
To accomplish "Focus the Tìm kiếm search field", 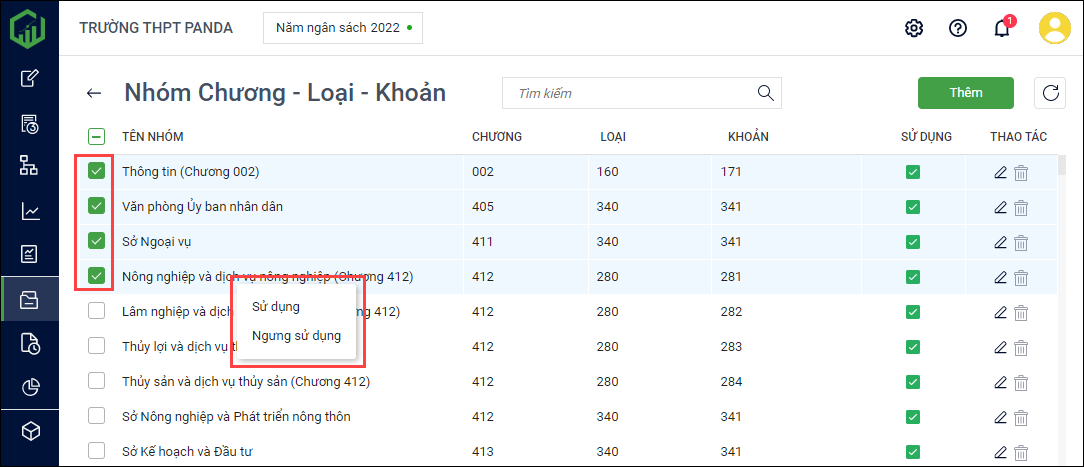I will [x=630, y=93].
